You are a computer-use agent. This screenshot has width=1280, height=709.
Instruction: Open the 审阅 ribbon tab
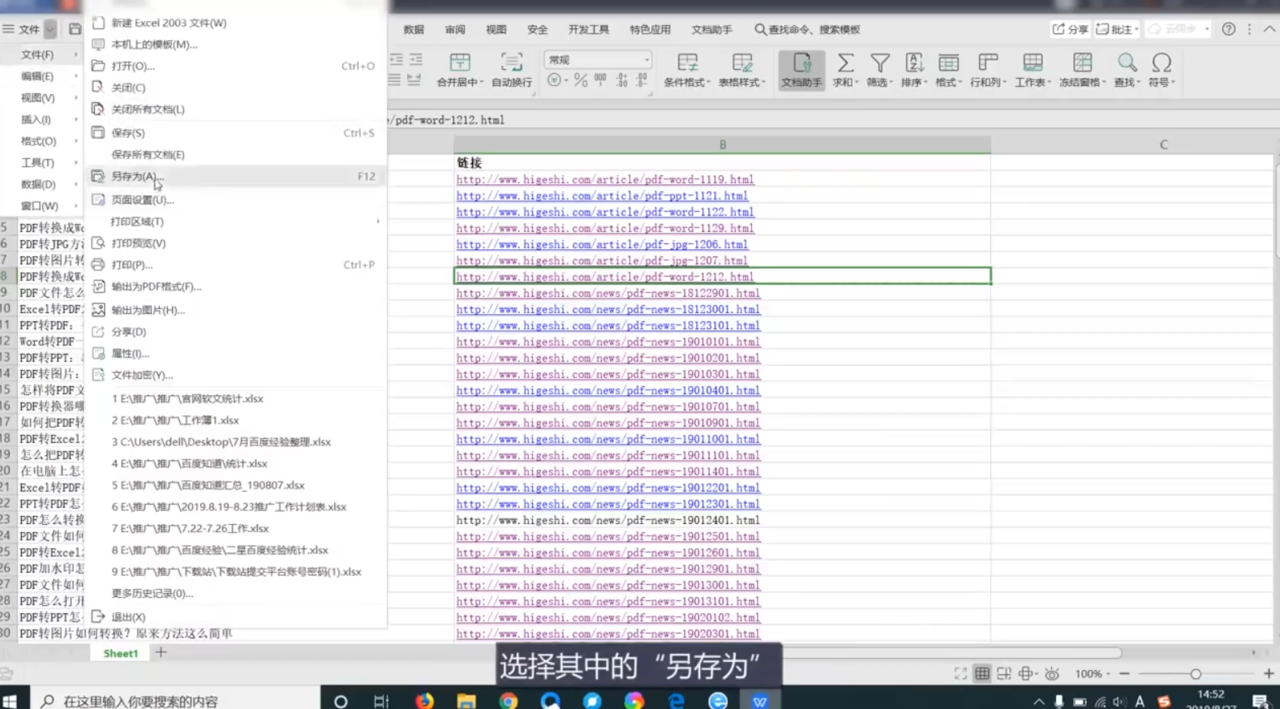455,30
